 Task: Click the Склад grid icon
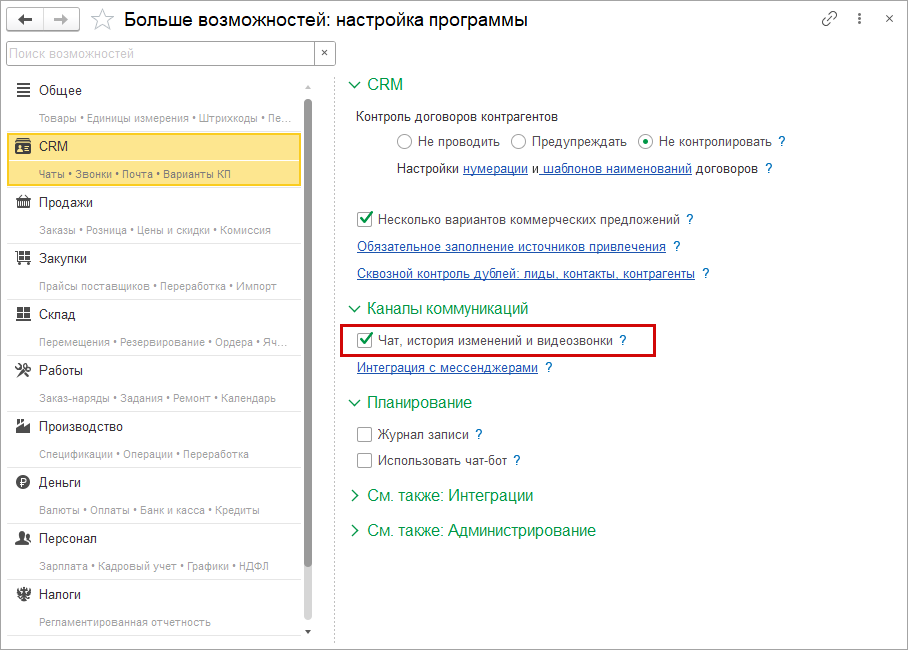click(23, 314)
